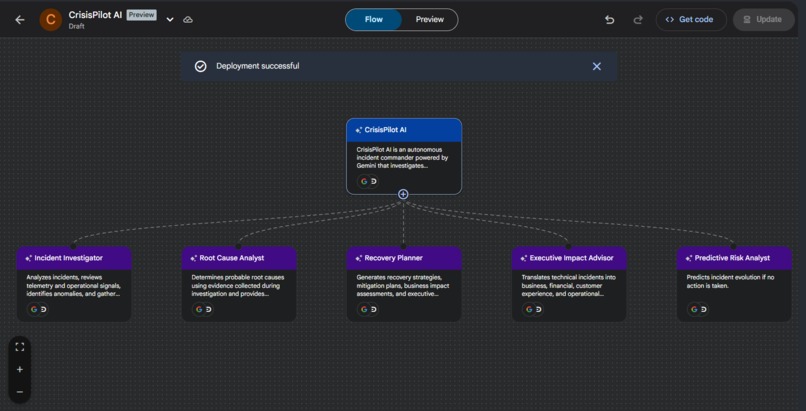The height and width of the screenshot is (411, 806).
Task: Click description 'CrisisPilot AI is an autonomous incident commander'
Action: click(402, 157)
